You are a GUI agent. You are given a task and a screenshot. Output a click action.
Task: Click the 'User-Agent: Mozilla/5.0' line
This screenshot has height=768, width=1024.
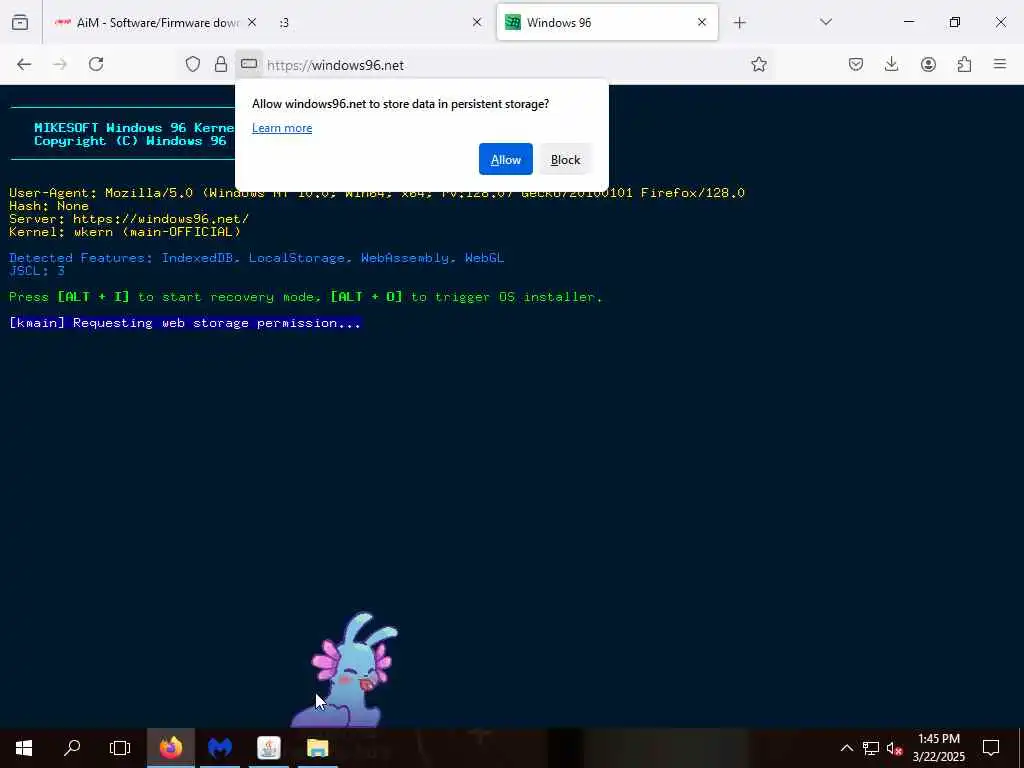click(377, 193)
